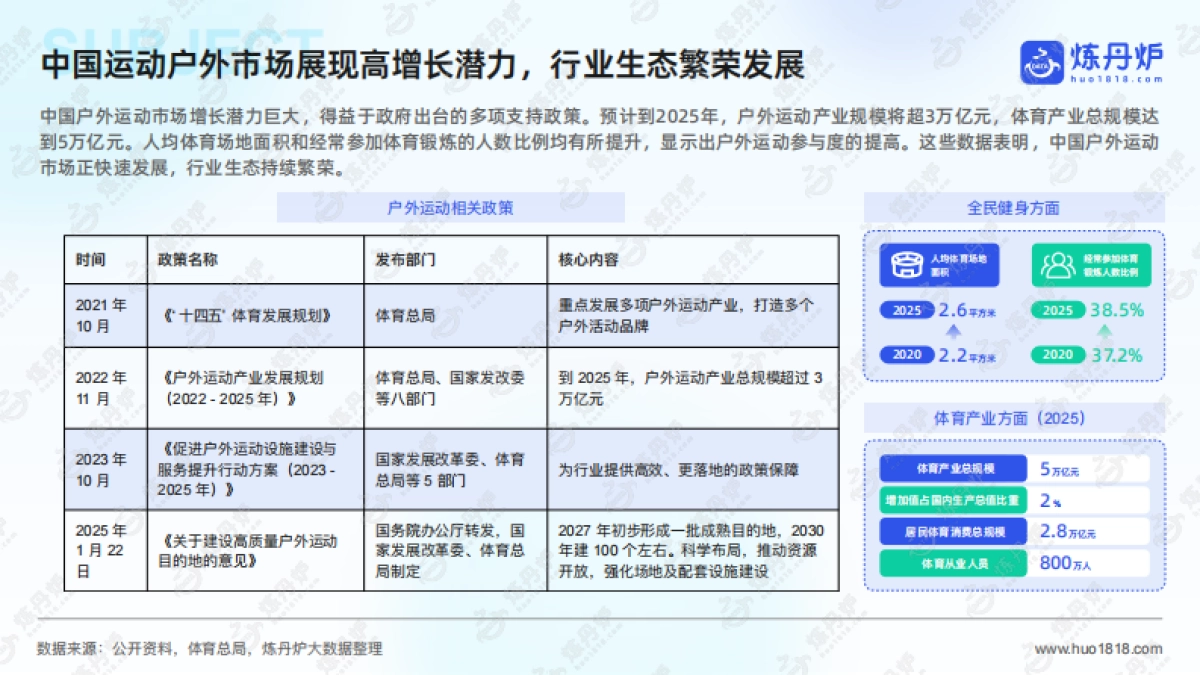Screen dimensions: 1200x675
Task: Toggle the blue 2025 pill under the stadium icon
Action: (904, 310)
